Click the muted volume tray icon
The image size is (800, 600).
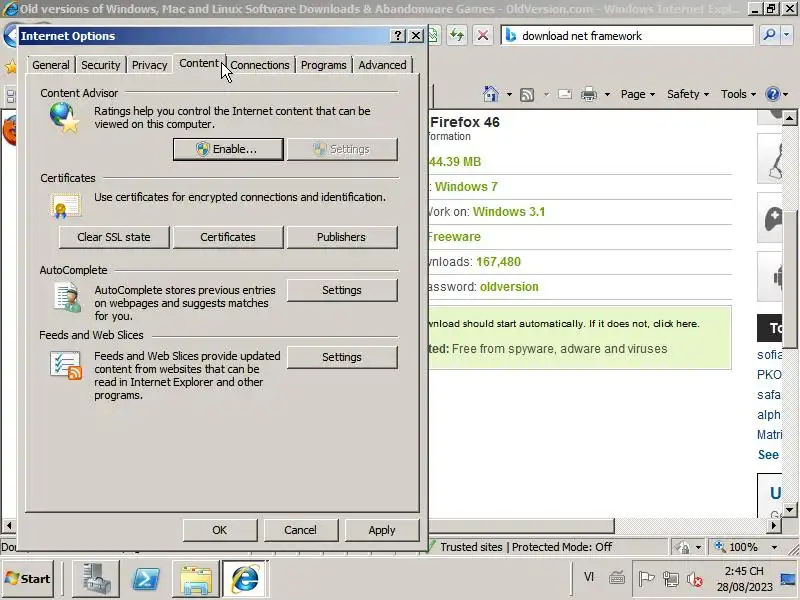(x=694, y=579)
